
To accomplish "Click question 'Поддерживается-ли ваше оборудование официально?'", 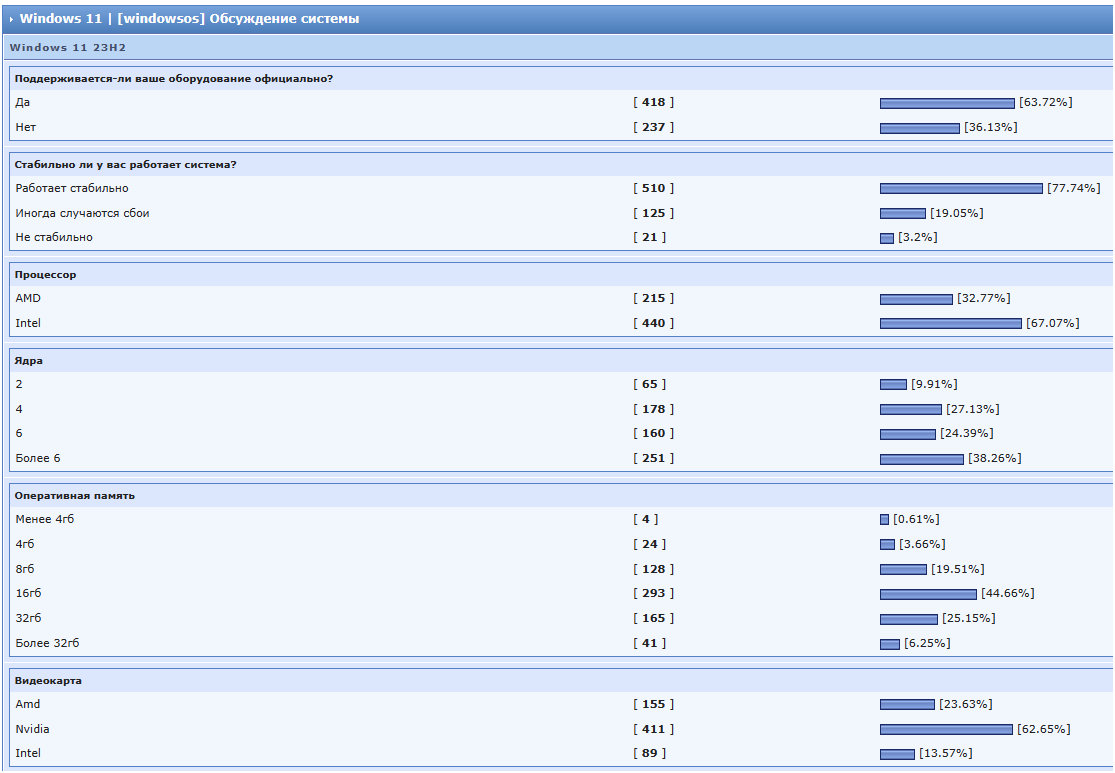I will pos(174,79).
